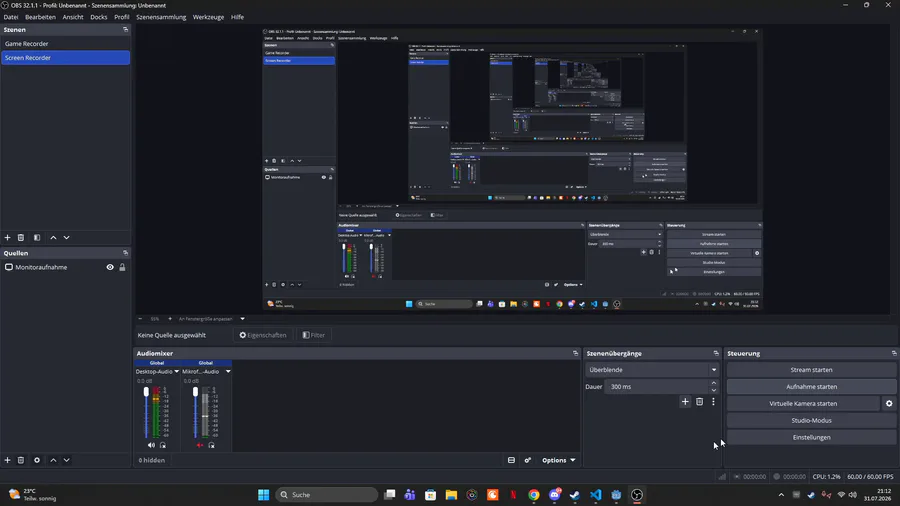Move source down in Quellen panel
The width and height of the screenshot is (900, 506).
tap(67, 460)
